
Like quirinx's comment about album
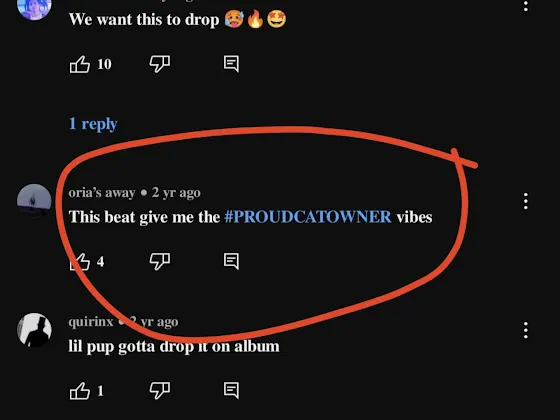point(80,391)
